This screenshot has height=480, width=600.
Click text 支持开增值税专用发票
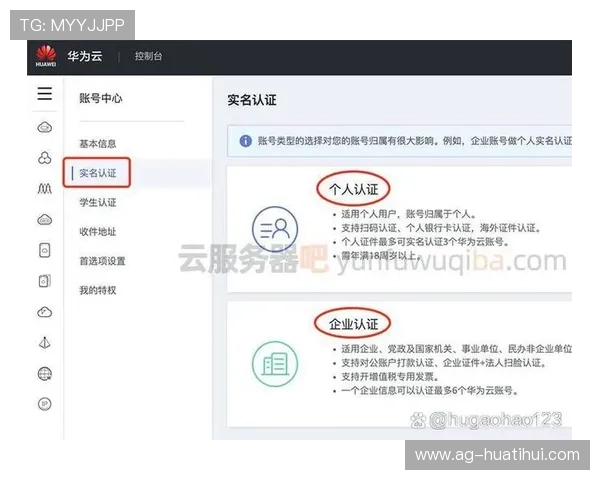390,377
